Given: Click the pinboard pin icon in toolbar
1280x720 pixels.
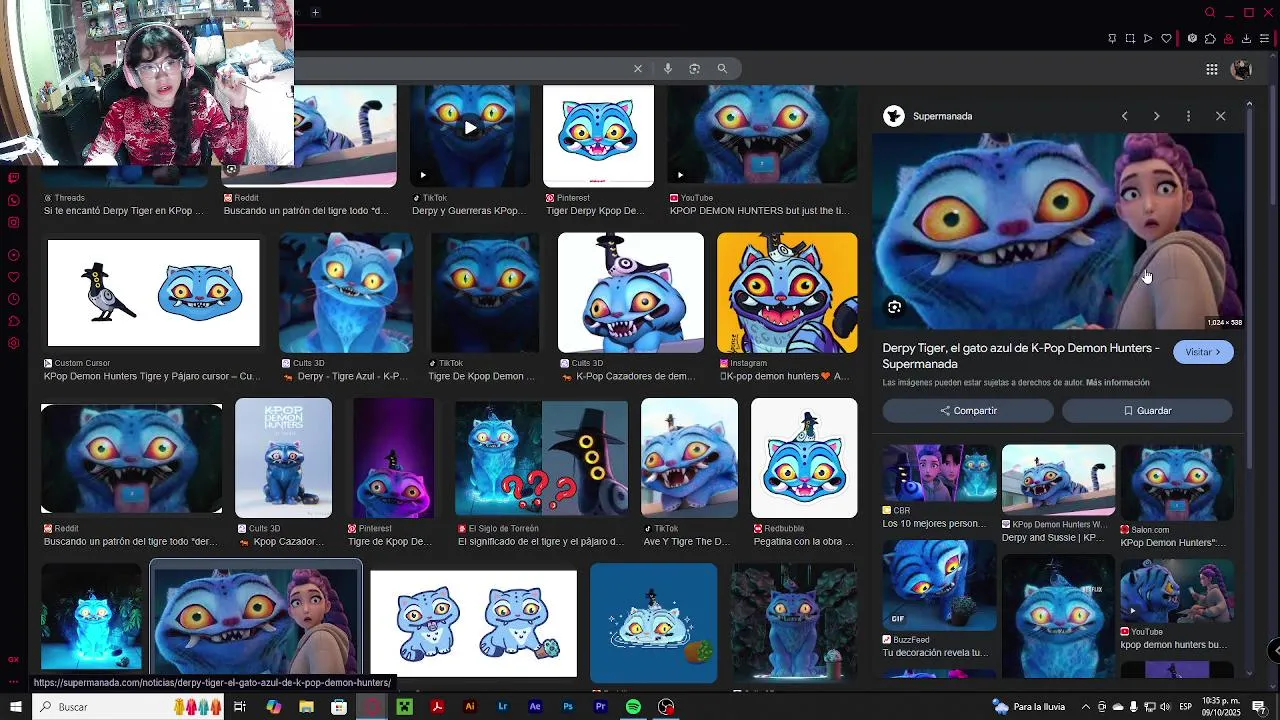Looking at the screenshot, I should click(1112, 39).
